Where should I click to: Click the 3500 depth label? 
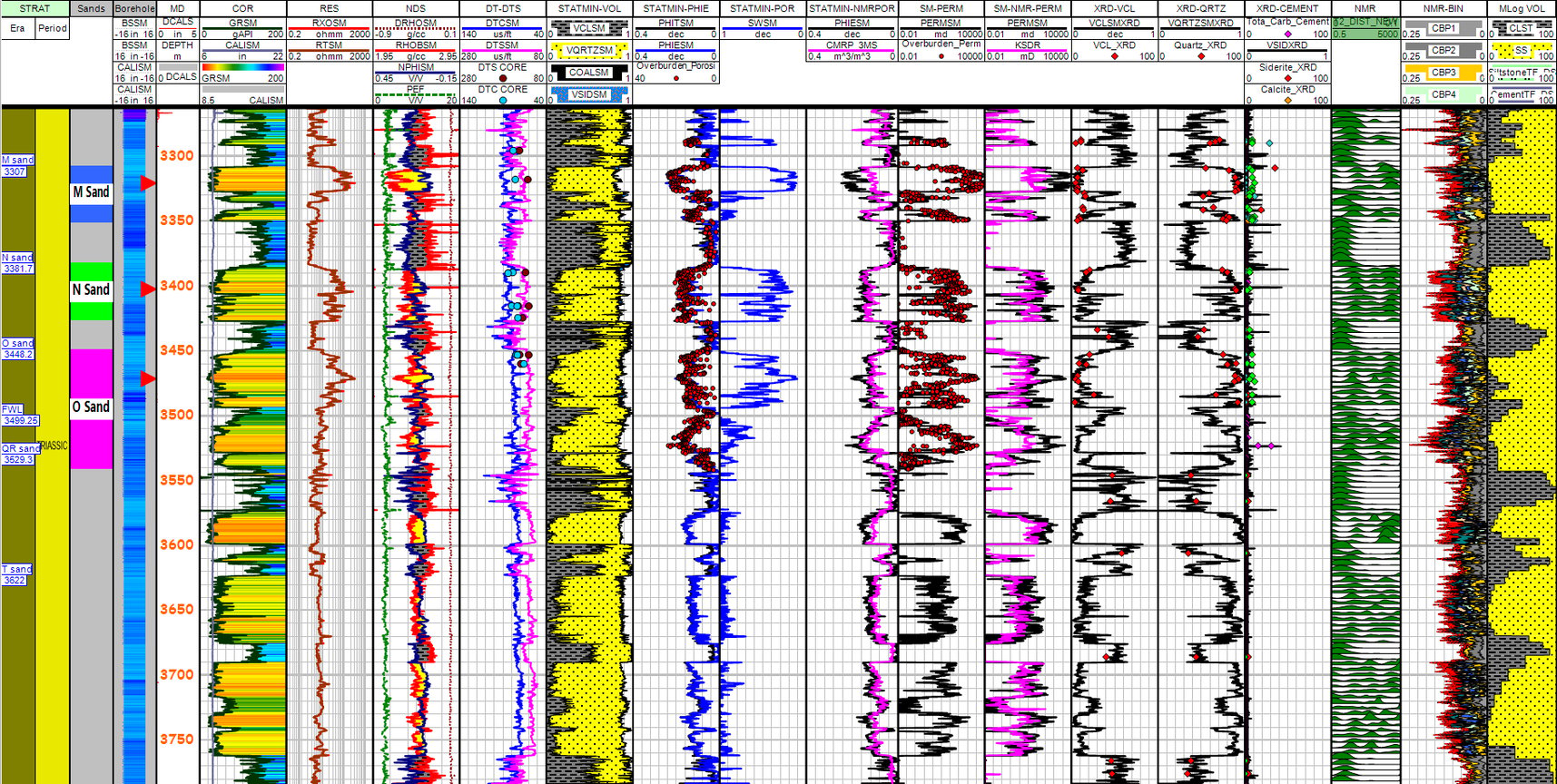click(x=177, y=415)
